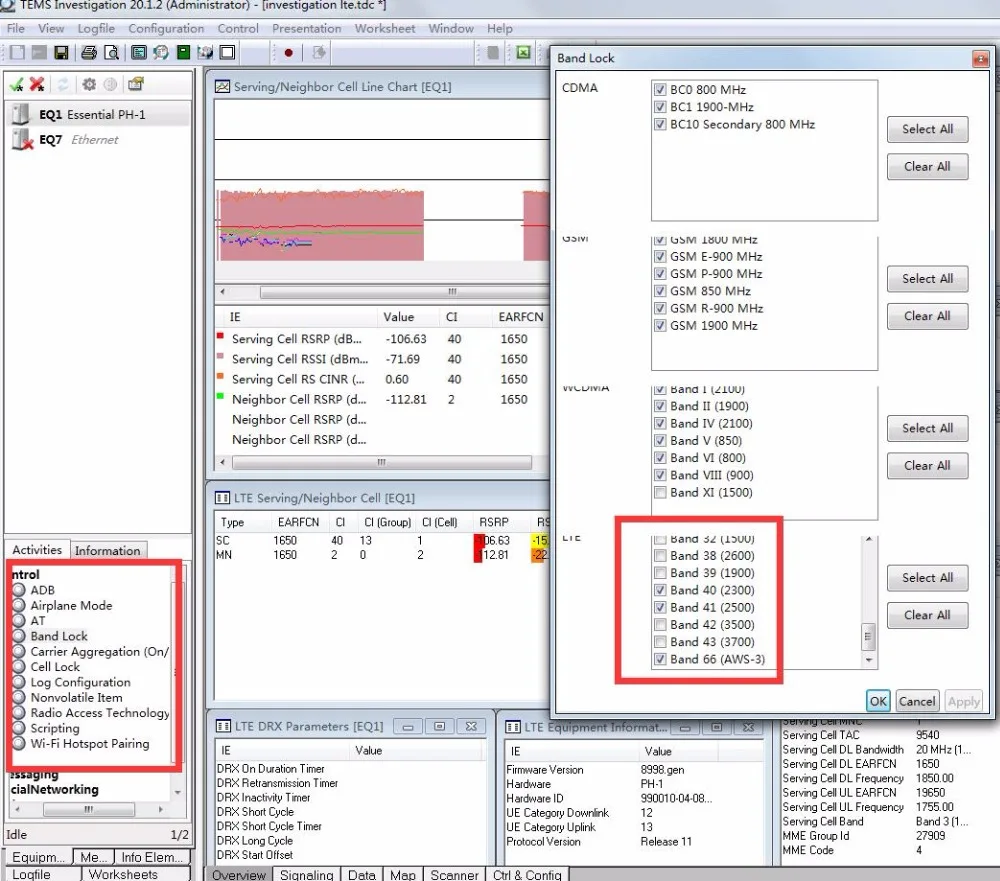This screenshot has width=1000, height=881.
Task: Open Print Preview from the toolbar
Action: click(x=112, y=52)
